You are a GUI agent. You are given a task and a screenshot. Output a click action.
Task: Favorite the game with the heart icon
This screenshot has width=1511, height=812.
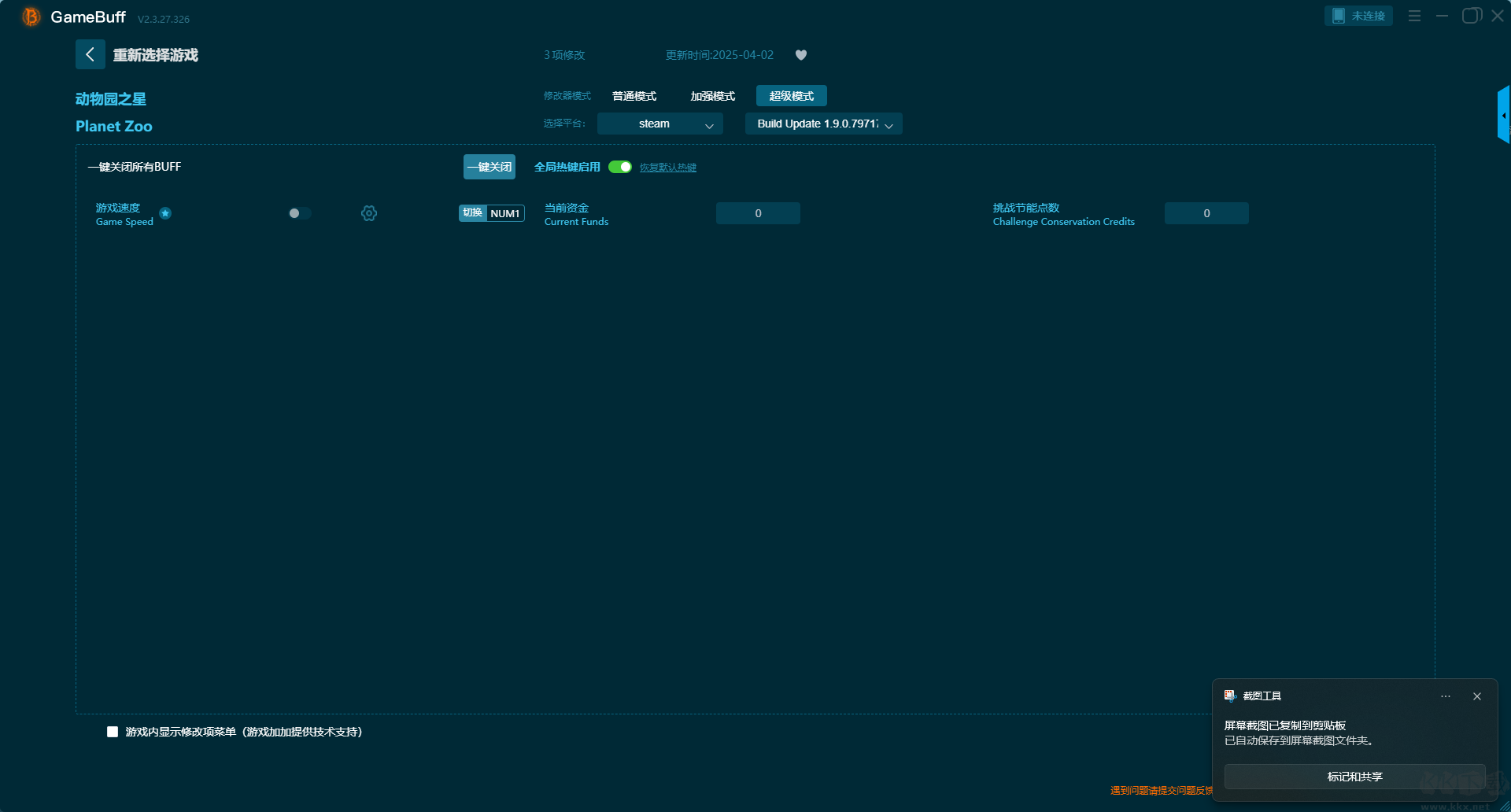(801, 55)
